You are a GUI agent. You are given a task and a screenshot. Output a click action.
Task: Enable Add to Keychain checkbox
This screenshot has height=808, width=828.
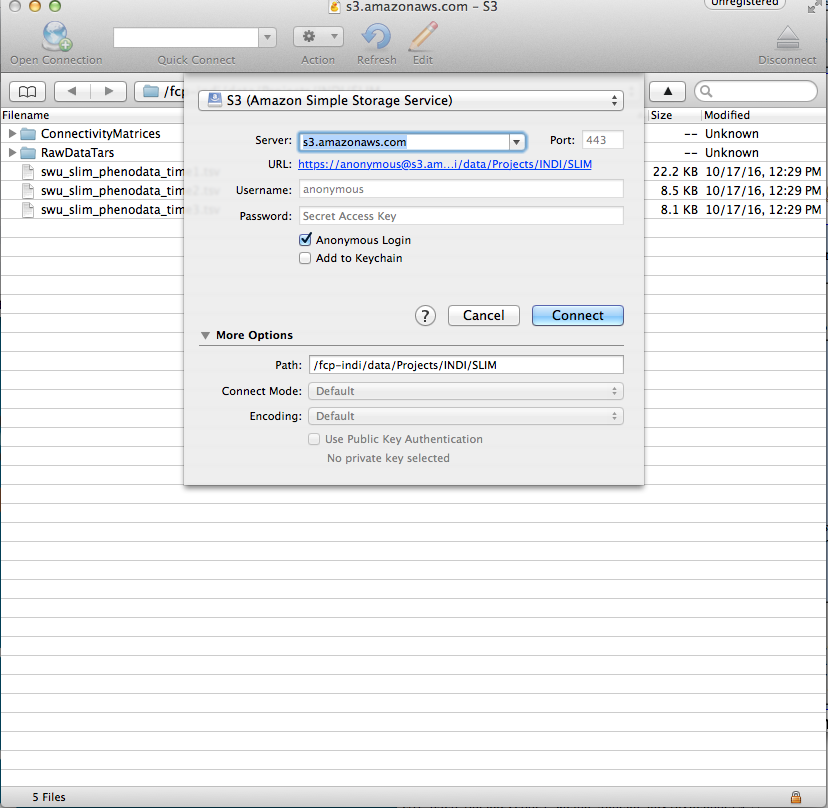pyautogui.click(x=305, y=258)
